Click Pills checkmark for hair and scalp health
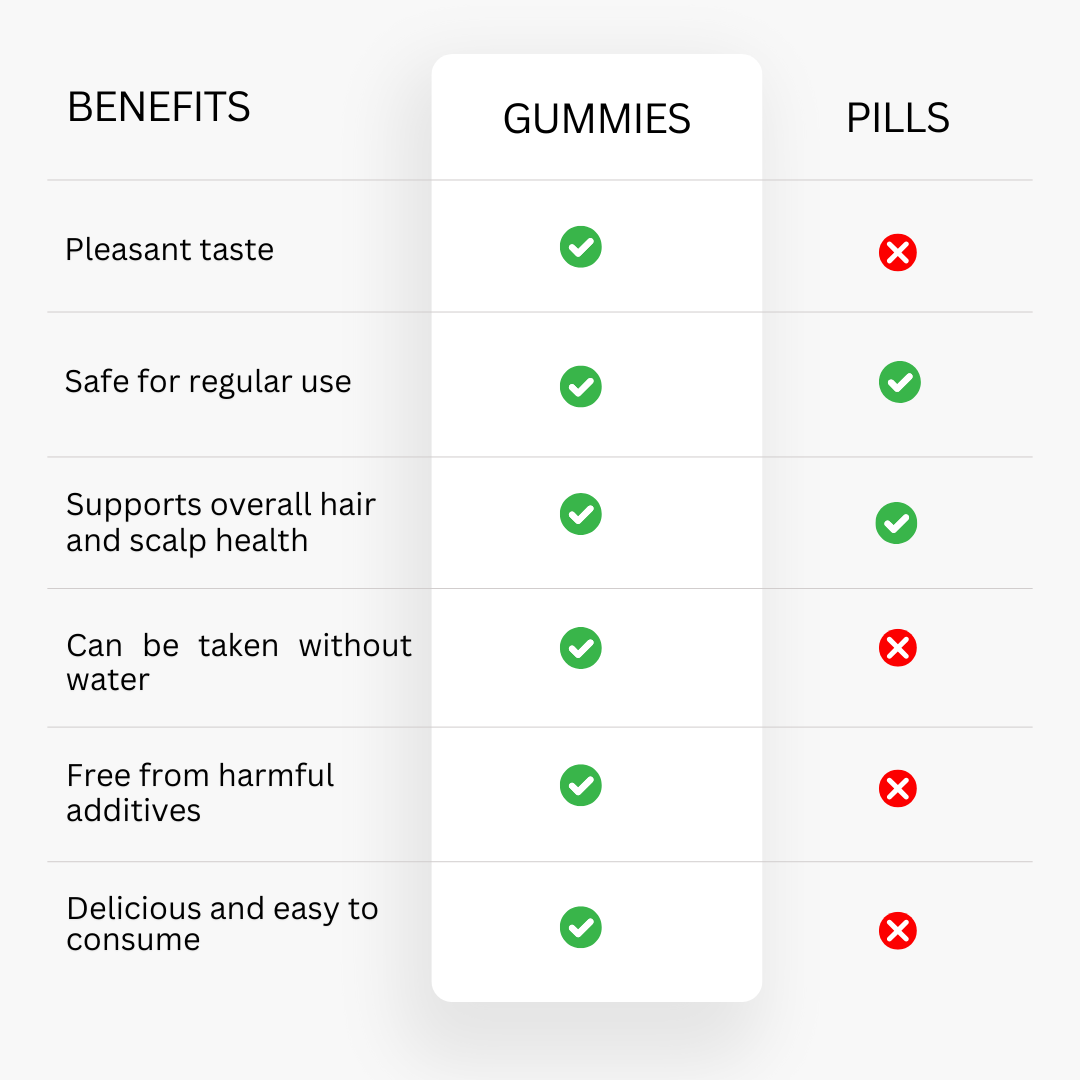The height and width of the screenshot is (1080, 1080). pyautogui.click(x=896, y=523)
